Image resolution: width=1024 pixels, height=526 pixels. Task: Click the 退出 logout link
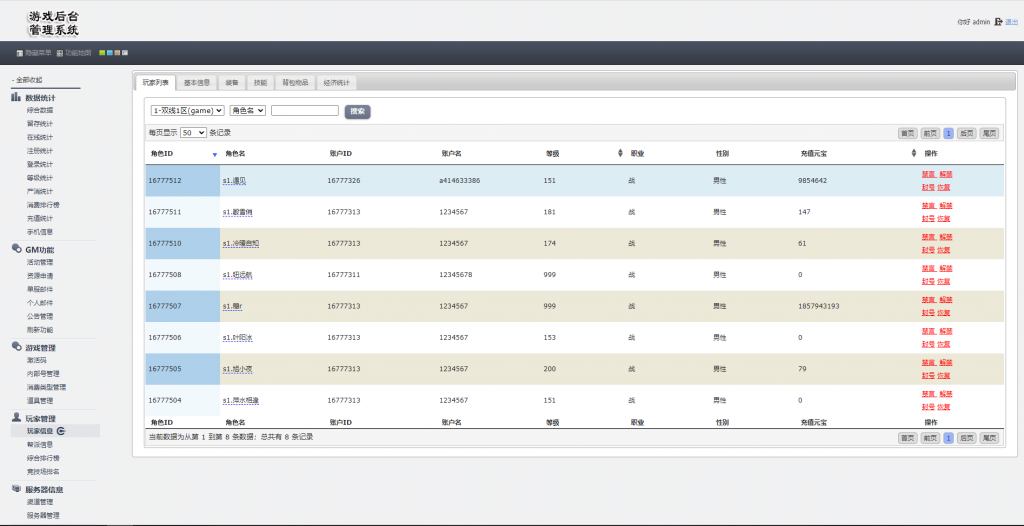1011,21
